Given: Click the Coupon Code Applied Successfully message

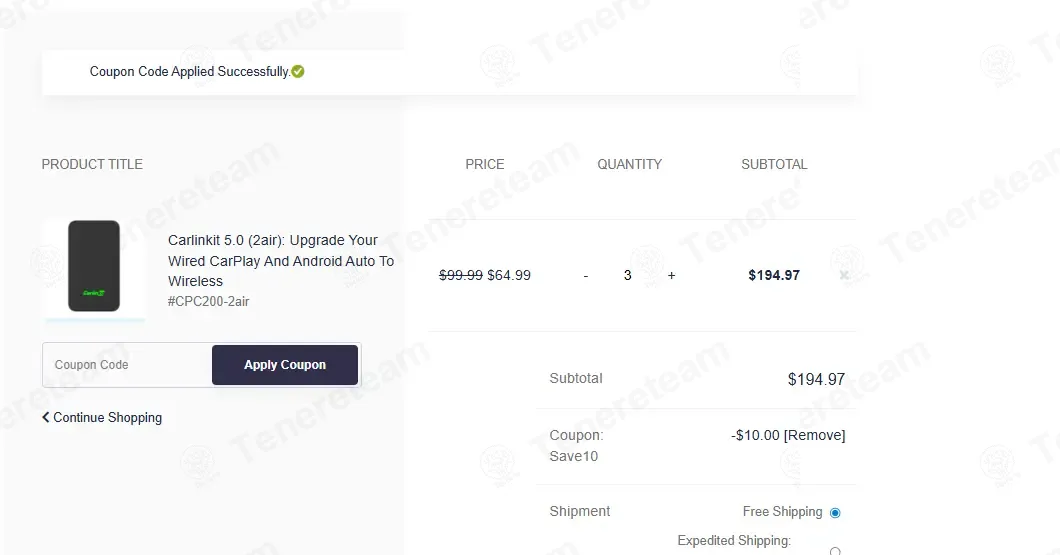Looking at the screenshot, I should coord(189,72).
